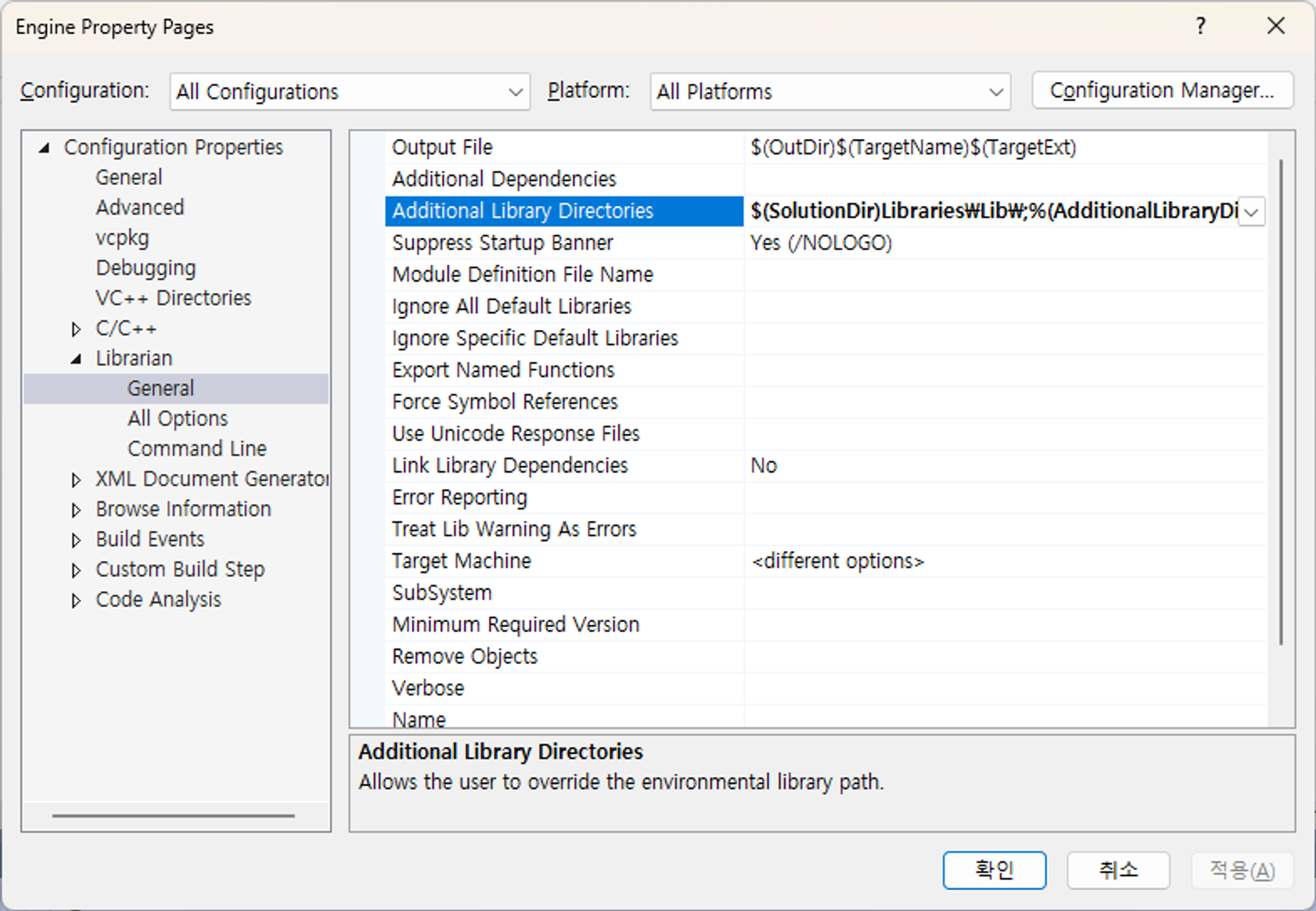Collapse the Configuration Properties tree node
The width and height of the screenshot is (1316, 911).
(x=44, y=147)
